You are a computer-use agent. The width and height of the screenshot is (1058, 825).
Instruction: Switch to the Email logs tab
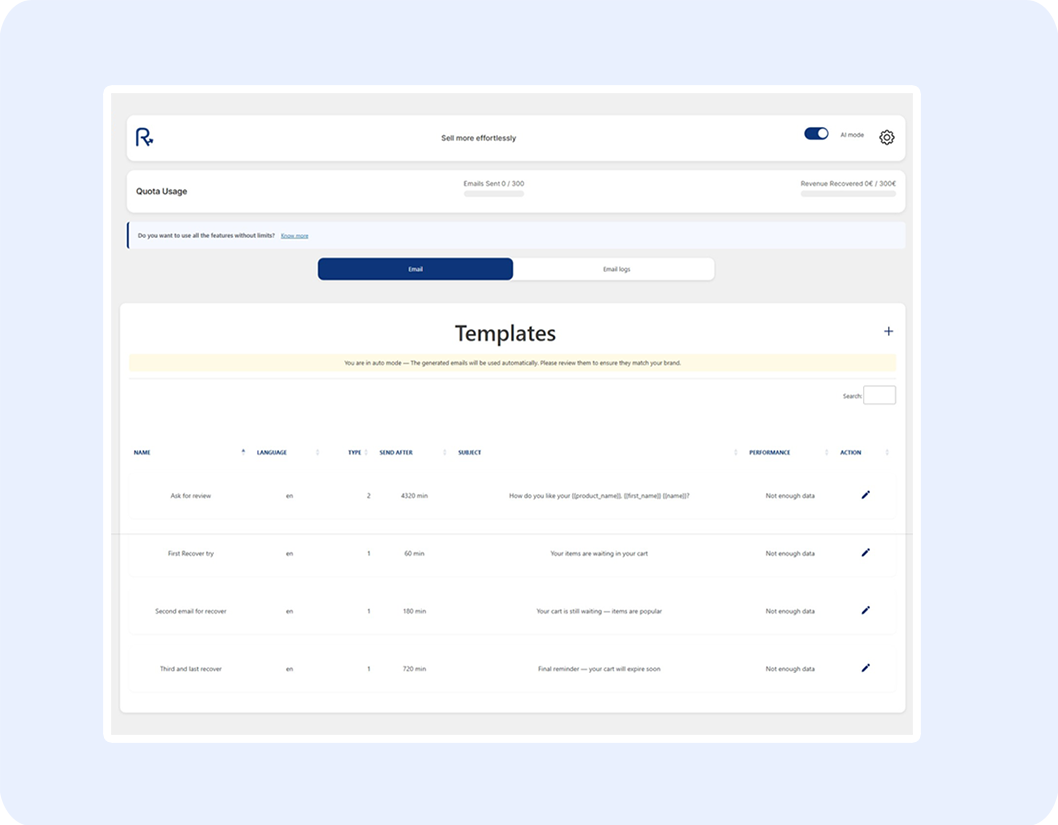(x=616, y=269)
